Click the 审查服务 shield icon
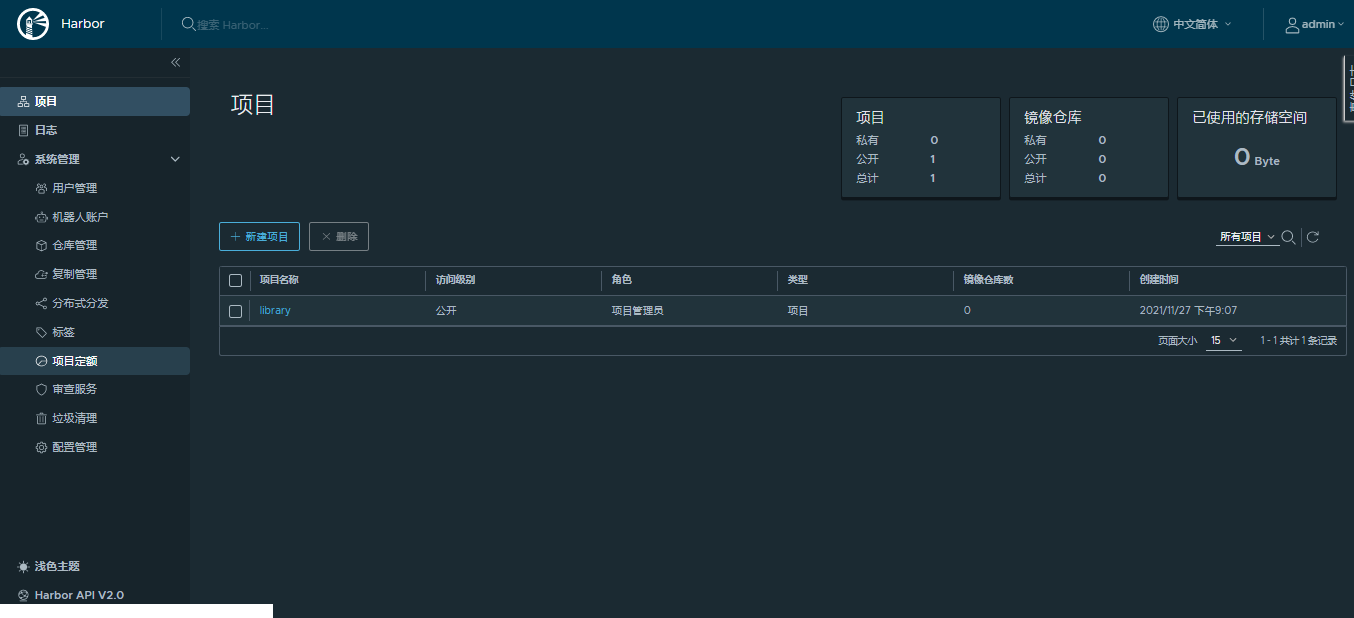The image size is (1354, 618). [x=41, y=389]
